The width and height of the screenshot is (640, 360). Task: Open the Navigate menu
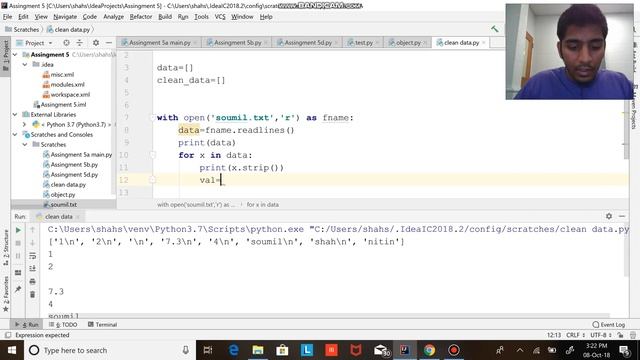[65, 17]
